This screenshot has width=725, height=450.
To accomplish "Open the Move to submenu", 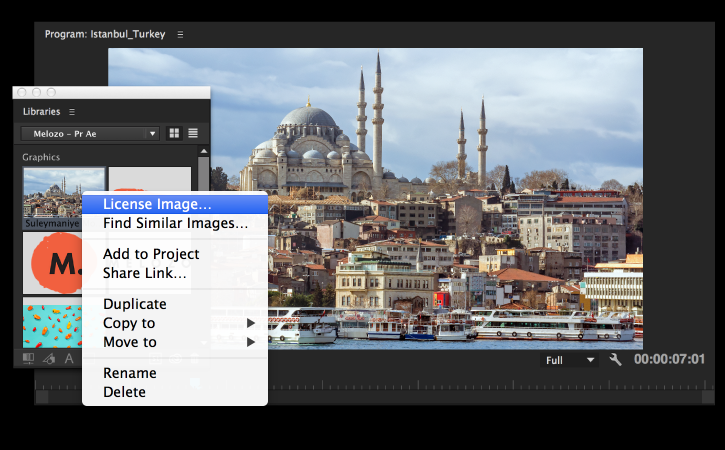I will [175, 342].
